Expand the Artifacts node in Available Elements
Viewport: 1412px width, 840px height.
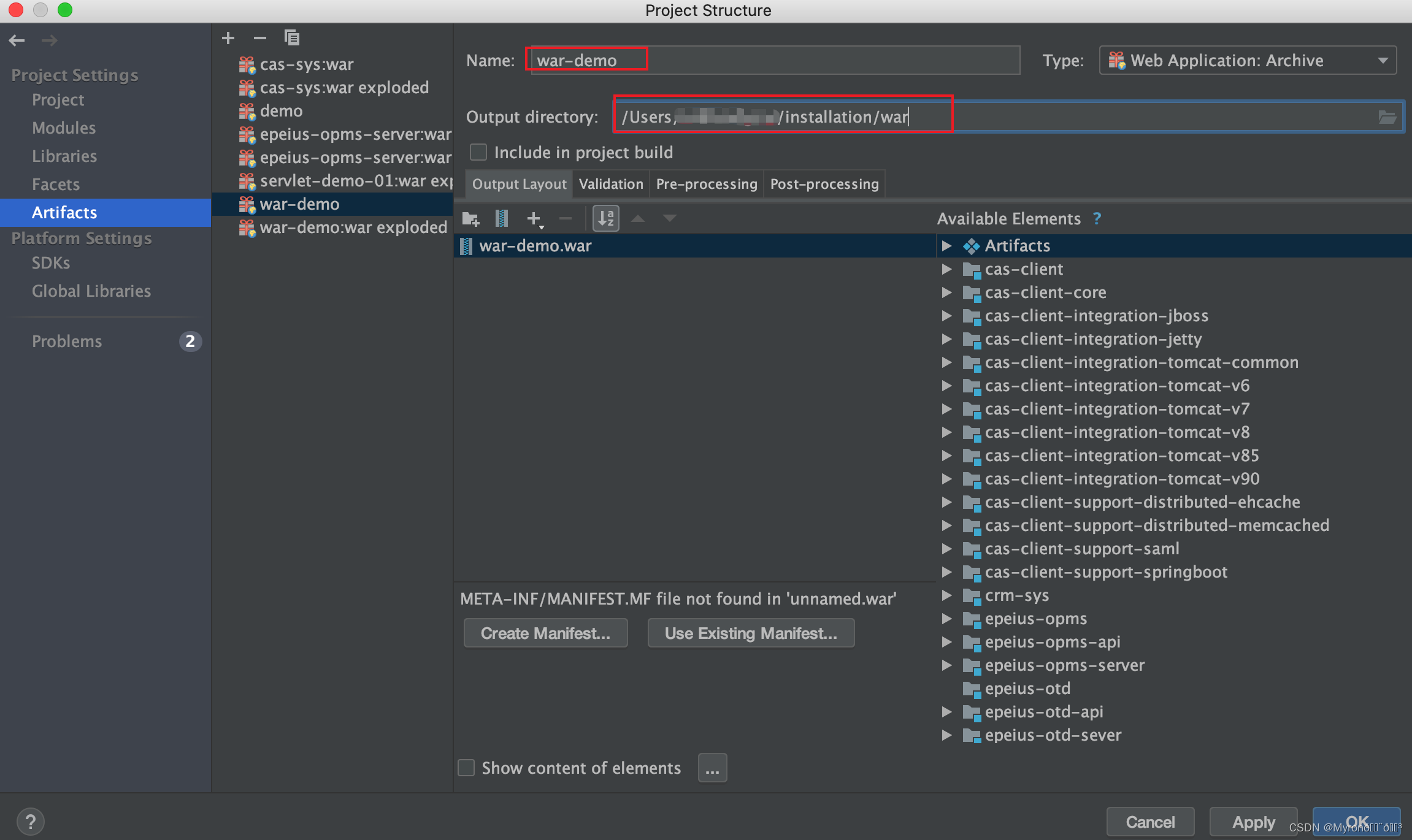(946, 246)
